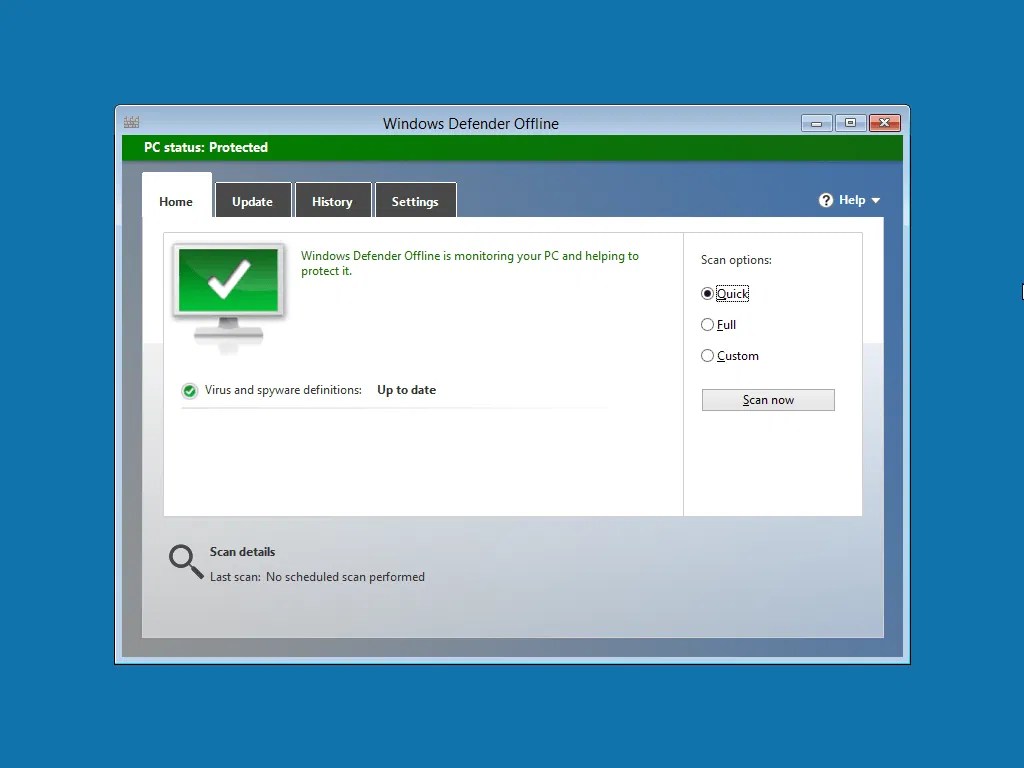Click the Scan details magnifier icon
Viewport: 1024px width, 768px height.
(x=184, y=561)
